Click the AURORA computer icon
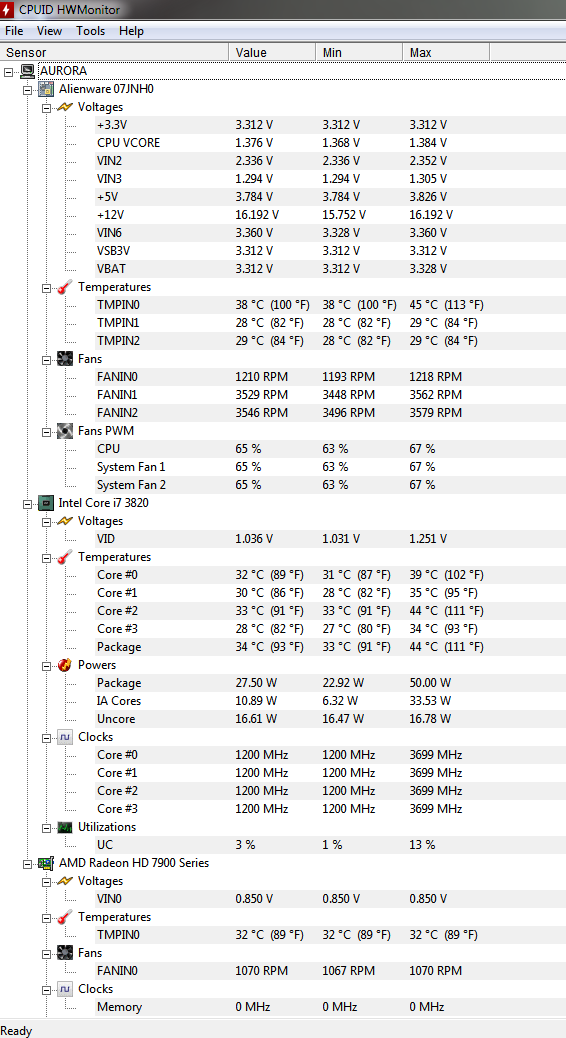566x1038 pixels. pyautogui.click(x=27, y=71)
